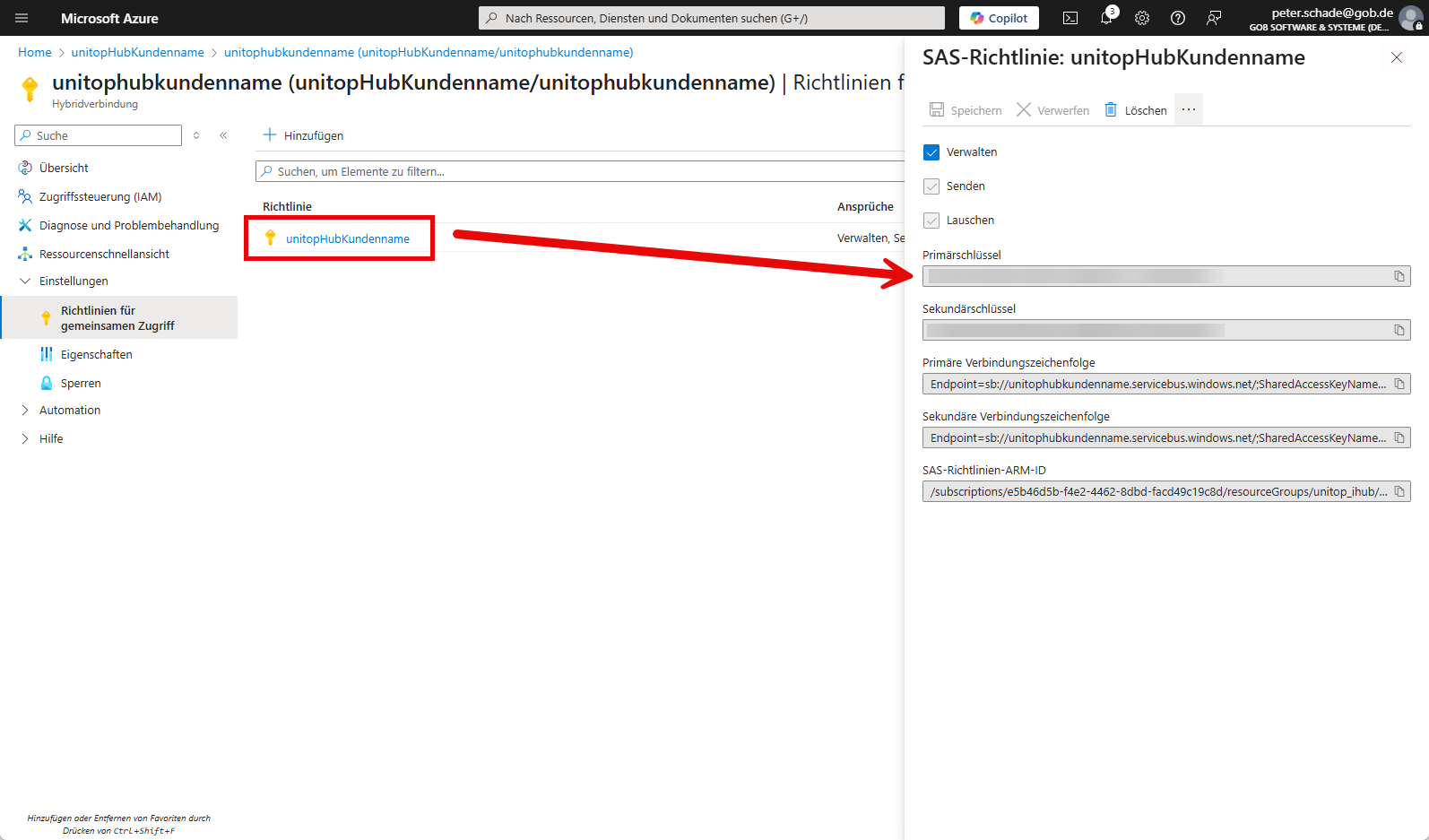Open Eigenschaften in the sidebar

click(96, 355)
